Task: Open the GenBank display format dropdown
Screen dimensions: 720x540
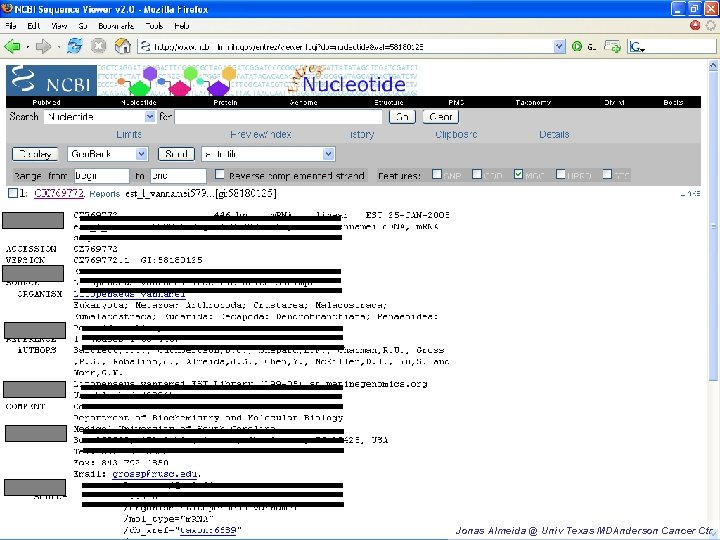Action: coord(141,154)
